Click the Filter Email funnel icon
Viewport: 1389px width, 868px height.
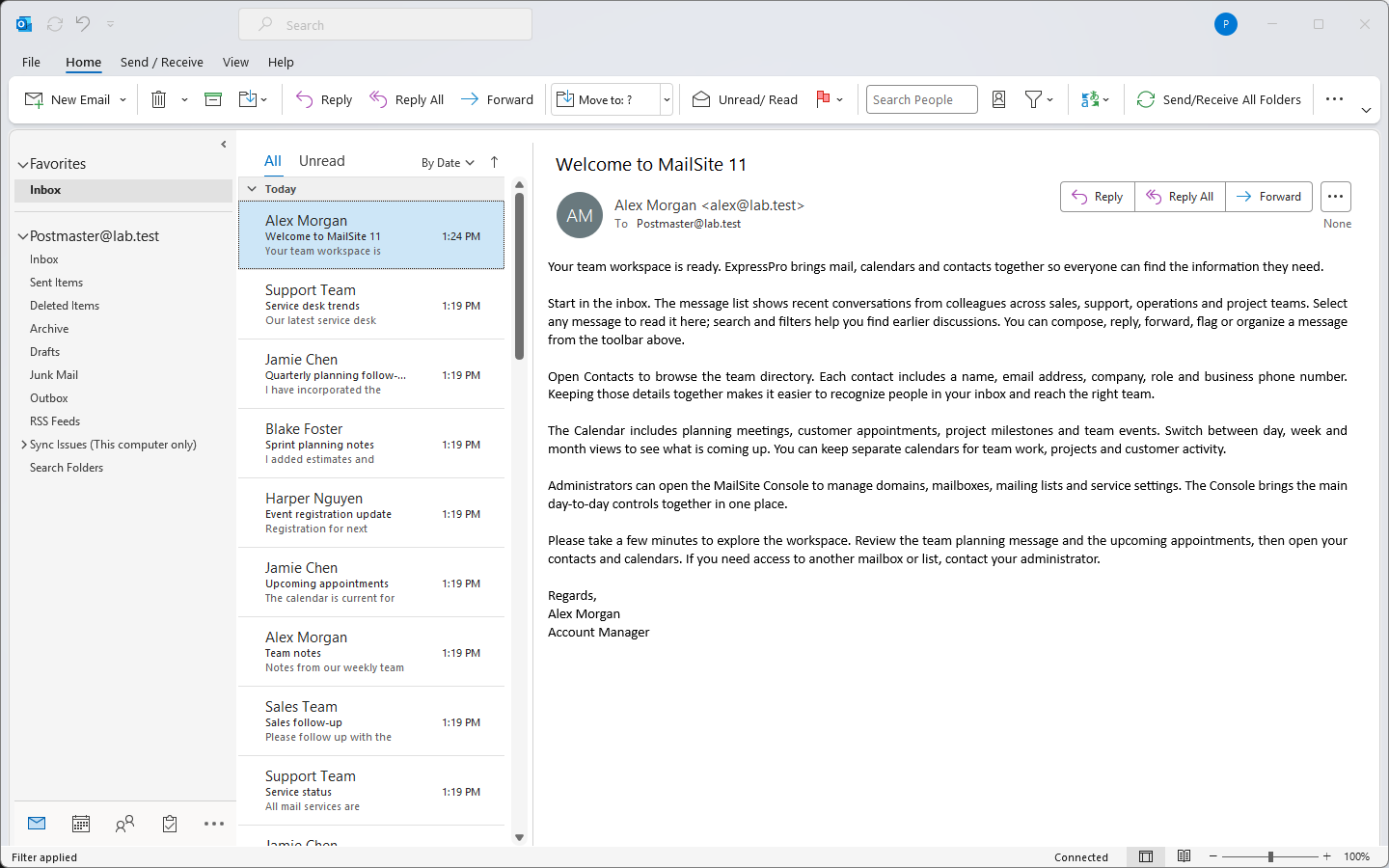pos(1033,99)
